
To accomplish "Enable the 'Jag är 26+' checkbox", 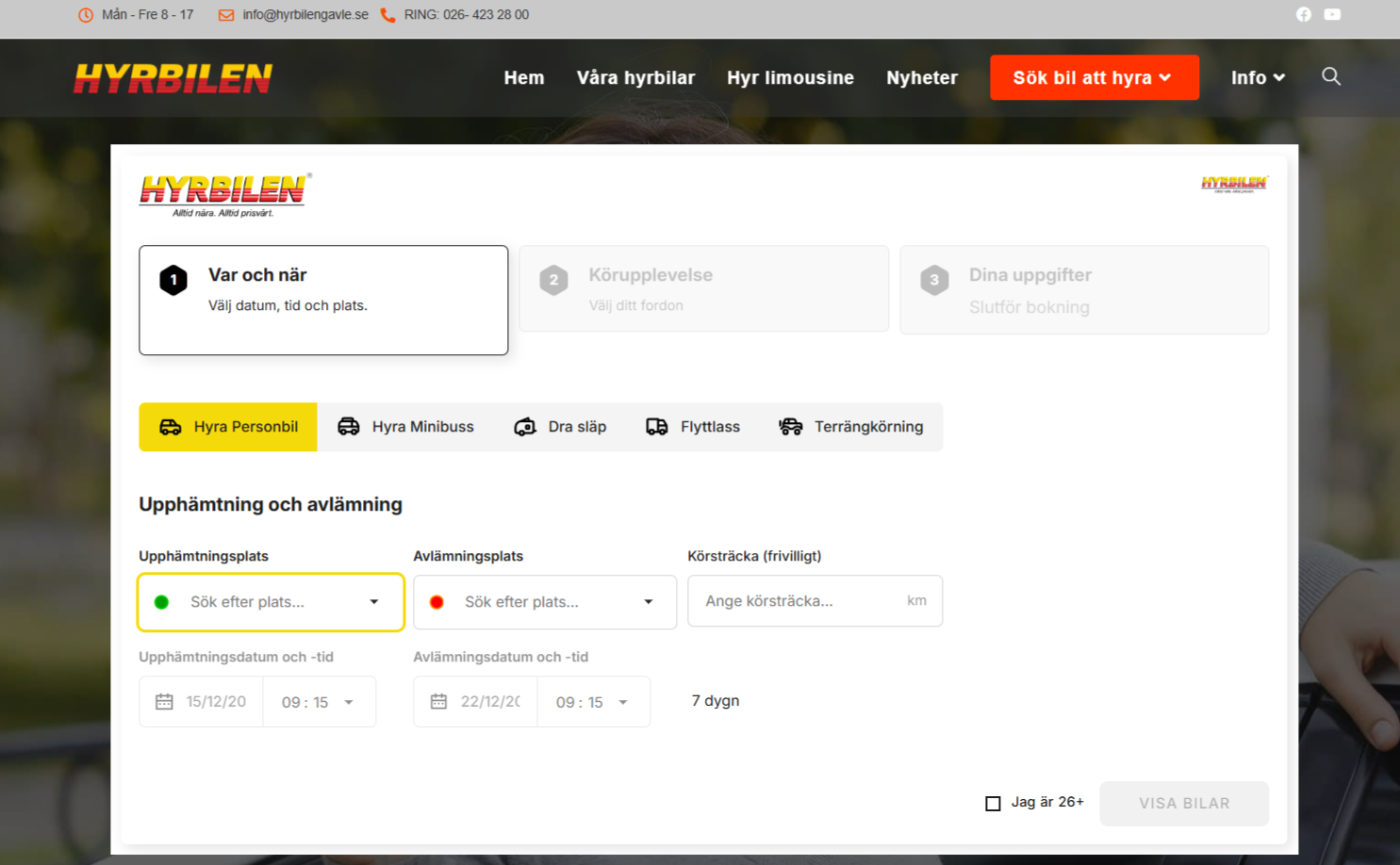I will click(992, 802).
